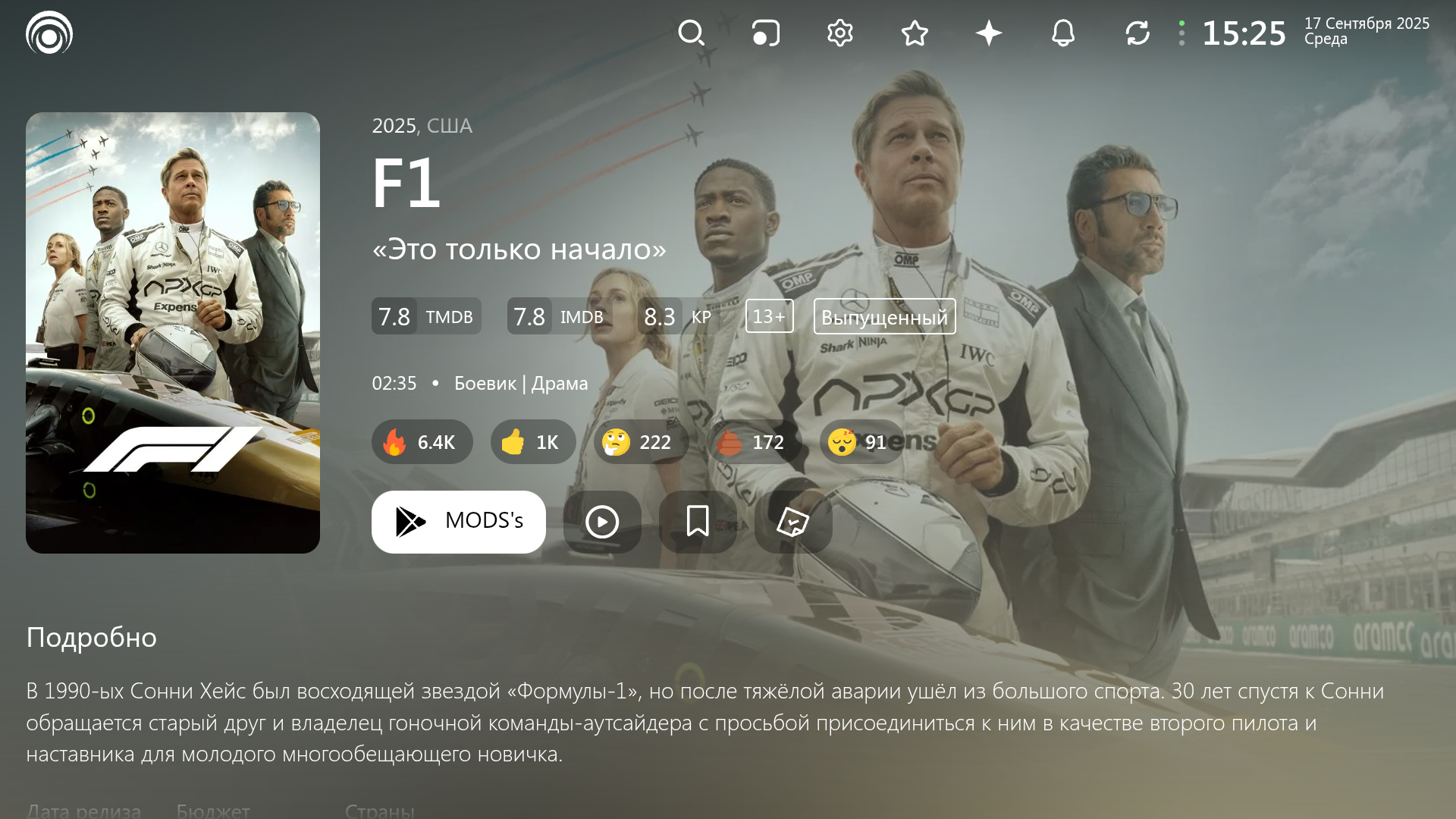The image size is (1456, 819).
Task: Click the cast screen icon in header
Action: [766, 33]
